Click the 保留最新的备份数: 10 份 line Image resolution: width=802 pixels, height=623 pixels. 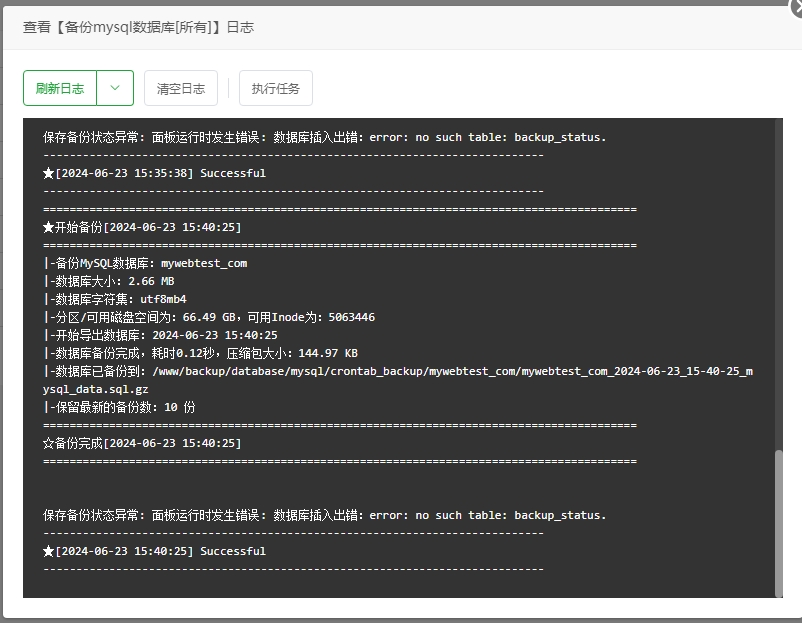pos(119,407)
